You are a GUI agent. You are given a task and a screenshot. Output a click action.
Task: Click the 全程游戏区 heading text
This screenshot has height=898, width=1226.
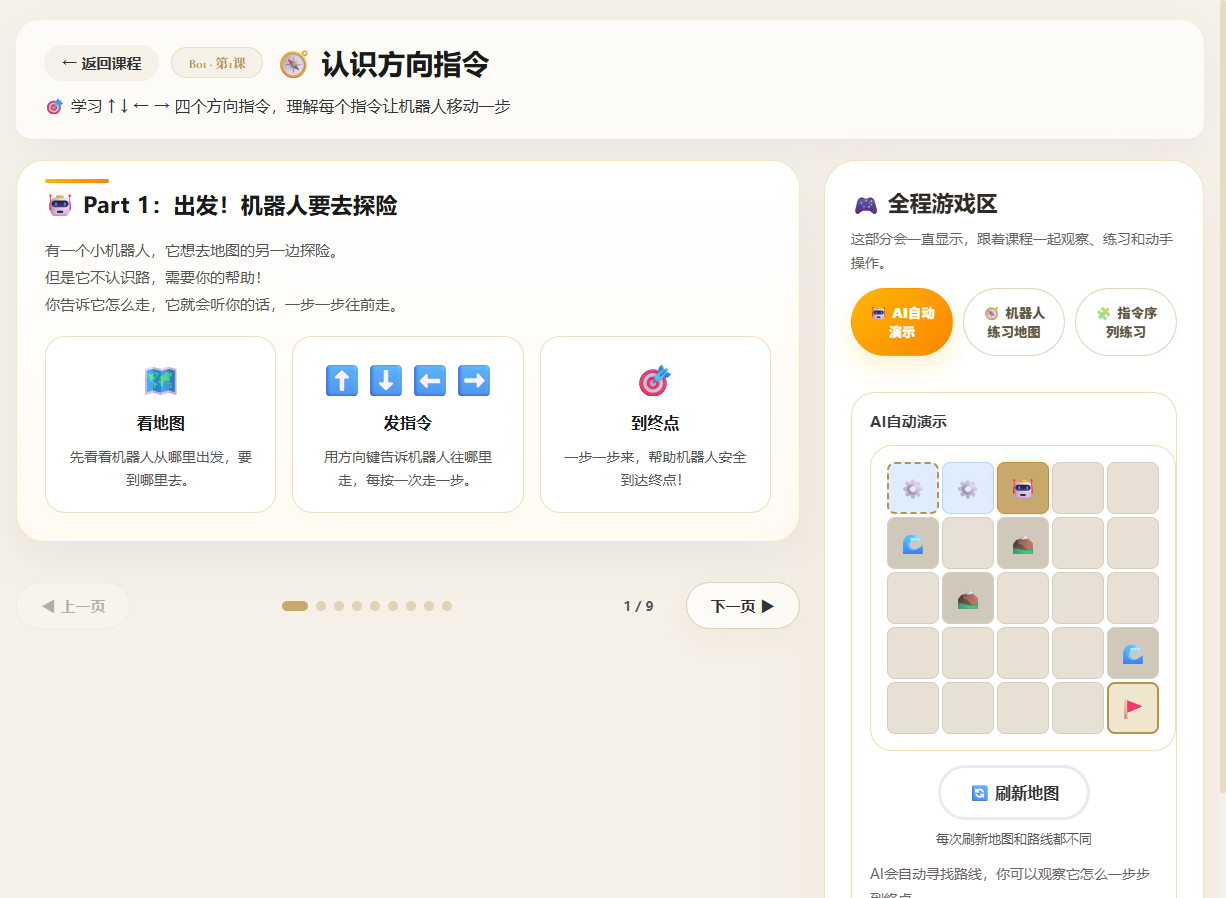[943, 205]
